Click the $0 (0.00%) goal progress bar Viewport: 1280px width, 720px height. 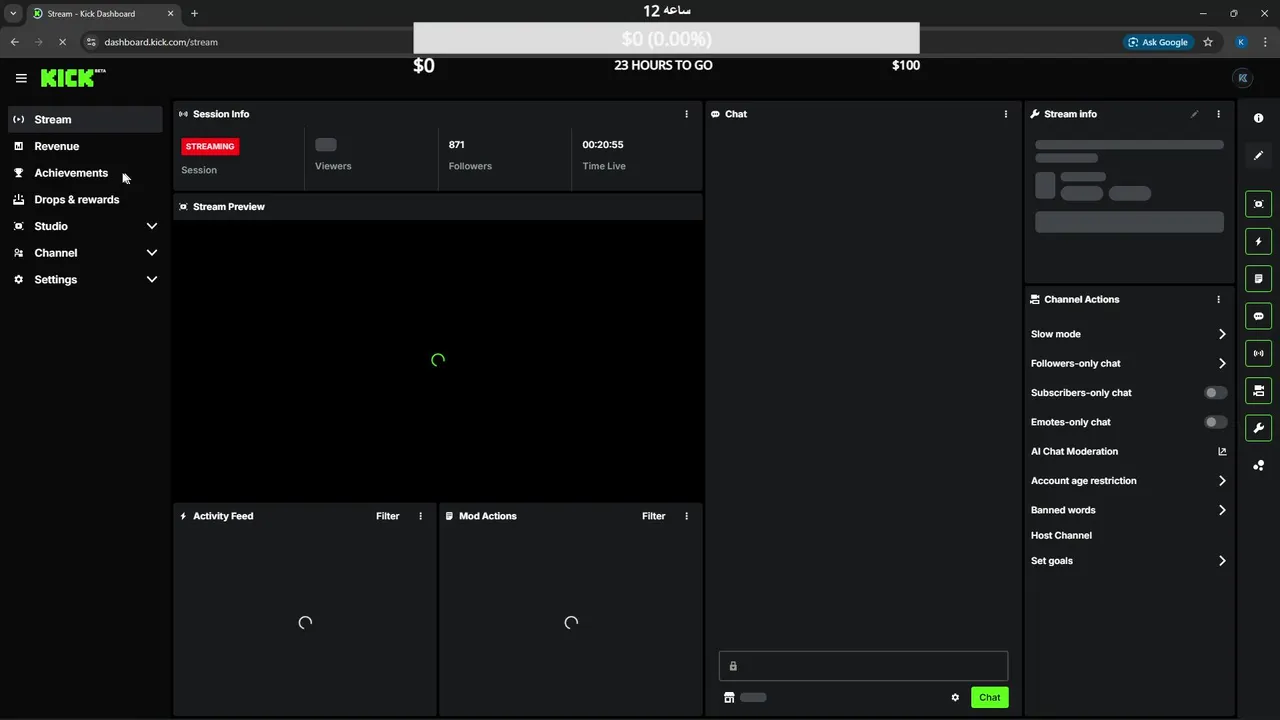click(x=666, y=38)
